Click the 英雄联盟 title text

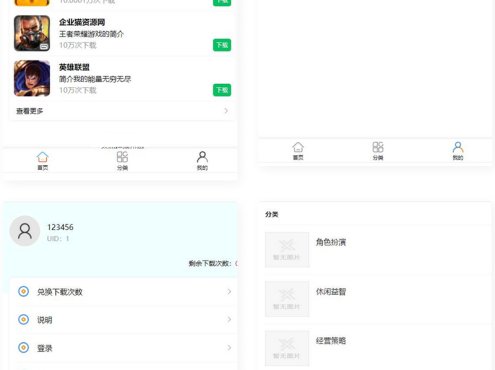(x=74, y=67)
